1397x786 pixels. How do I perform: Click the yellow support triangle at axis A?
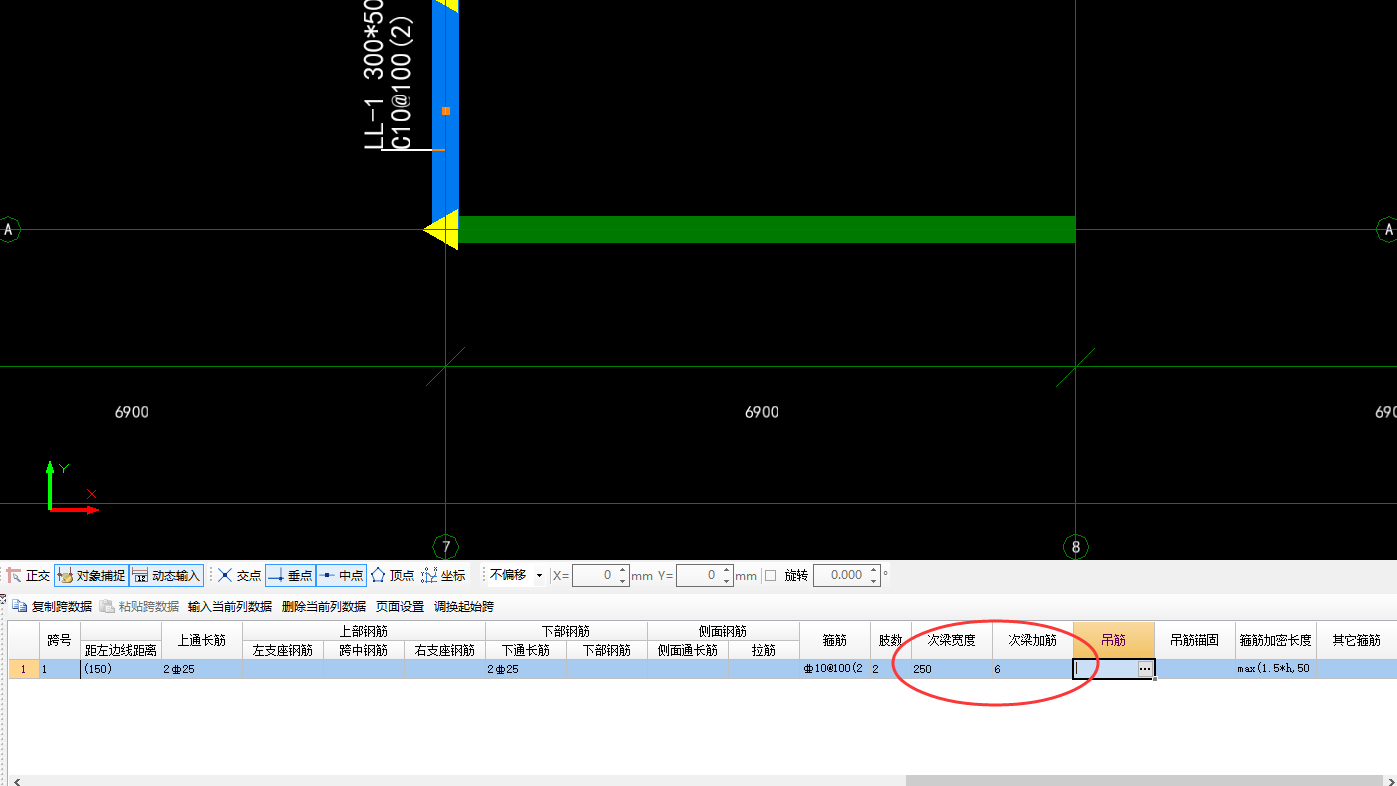pos(441,230)
